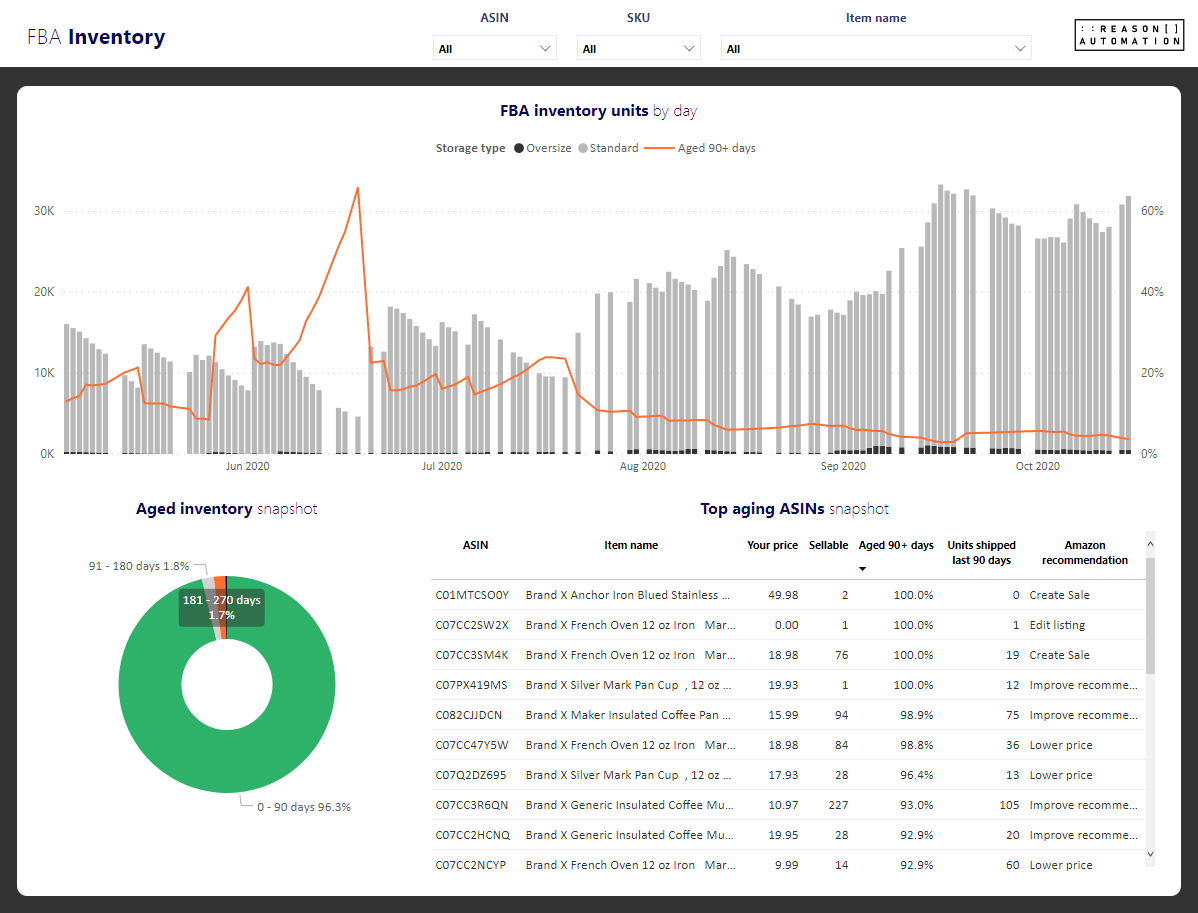Click the Amazon recommendation column header
The image size is (1198, 913).
click(x=1084, y=552)
